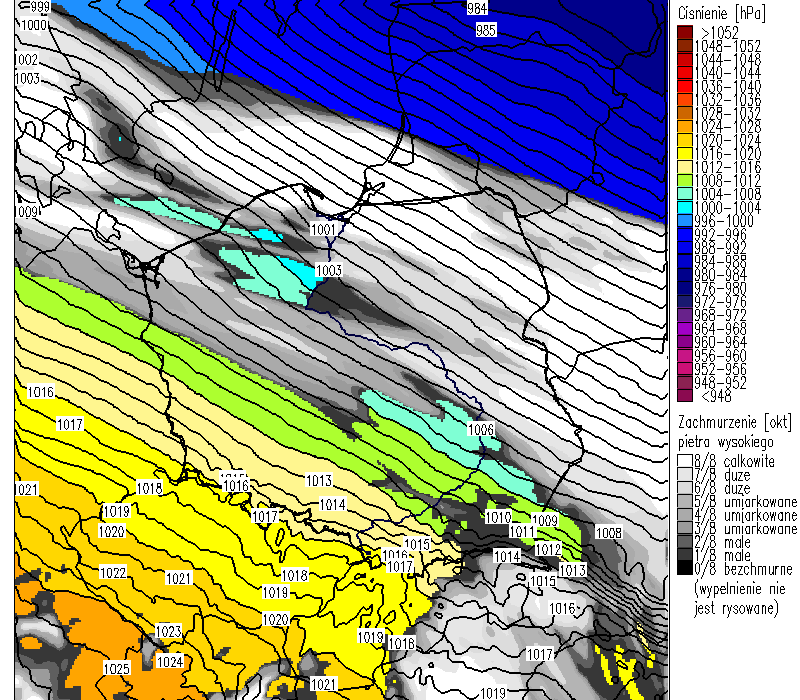Click the 1006 isobar label
Viewport: 800px width, 700px height.
481,429
